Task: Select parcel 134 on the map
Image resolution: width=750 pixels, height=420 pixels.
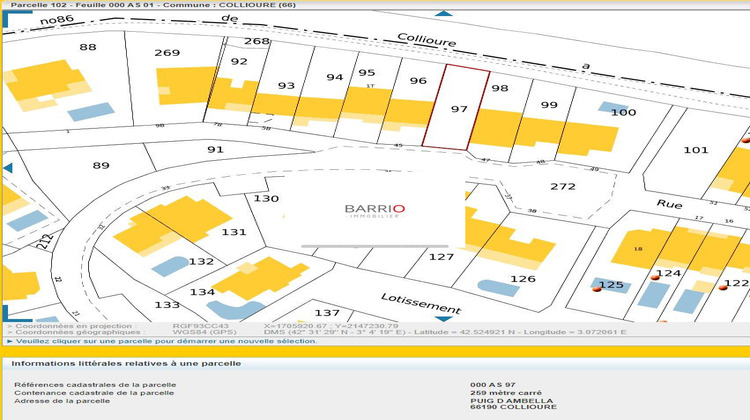Action: 202,292
